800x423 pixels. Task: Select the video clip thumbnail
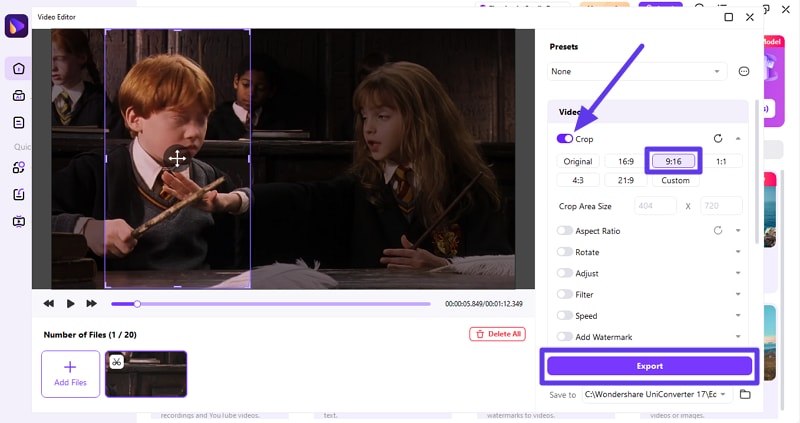(146, 374)
